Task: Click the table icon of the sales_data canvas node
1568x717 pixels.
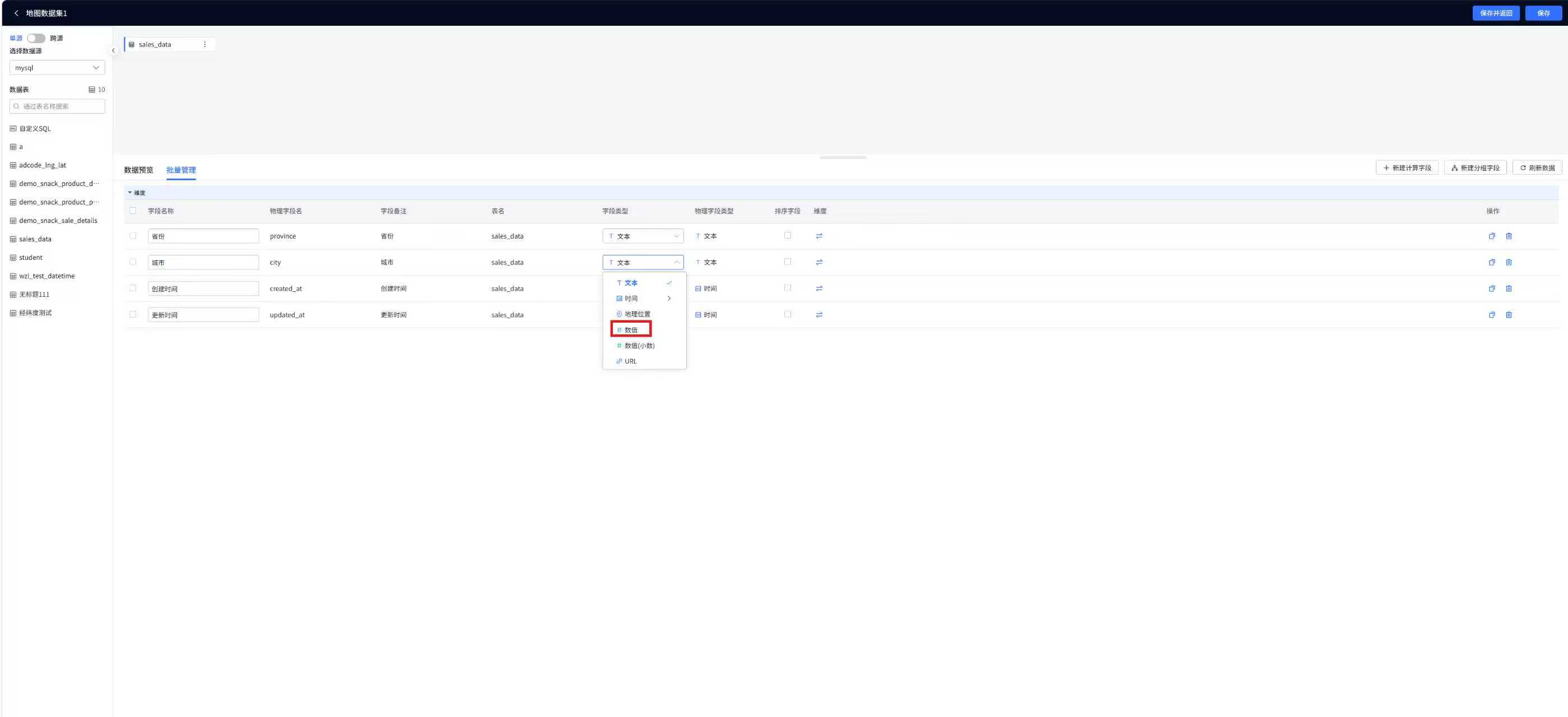Action: [x=132, y=44]
